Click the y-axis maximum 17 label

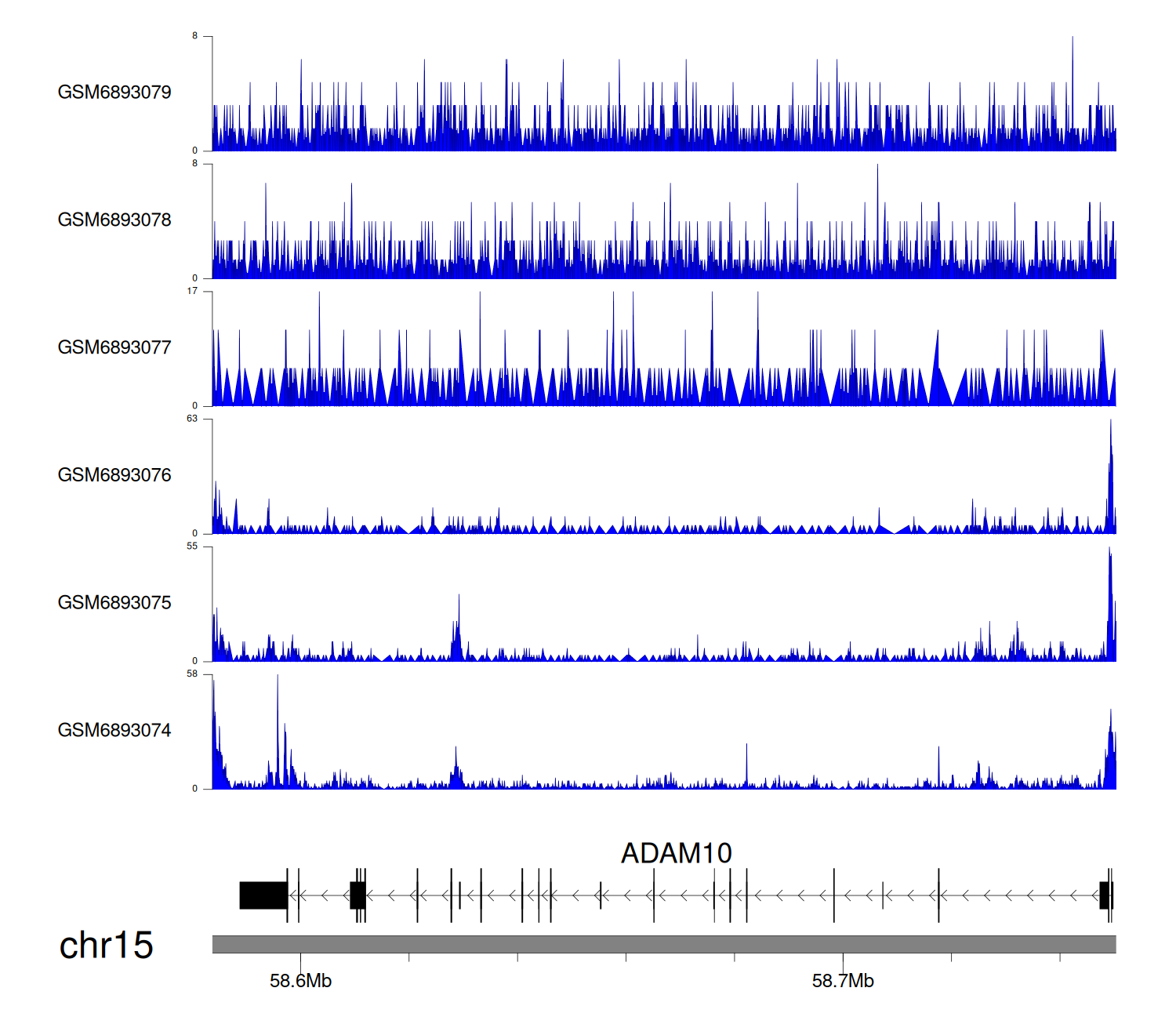pyautogui.click(x=192, y=291)
